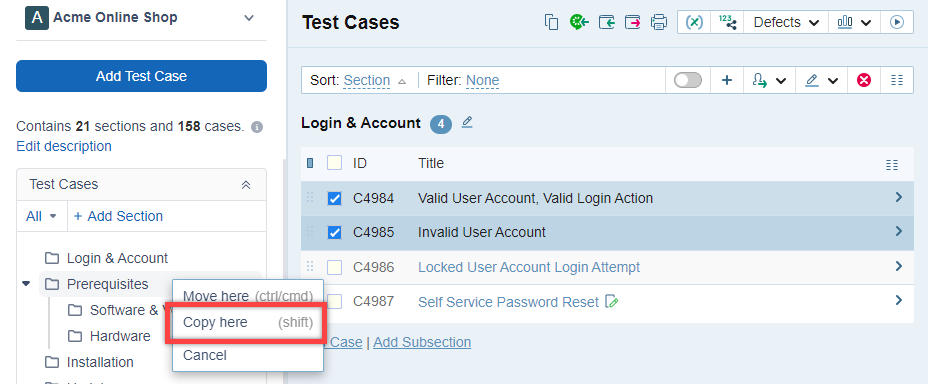Toggle the switch in the filter toolbar

(688, 80)
